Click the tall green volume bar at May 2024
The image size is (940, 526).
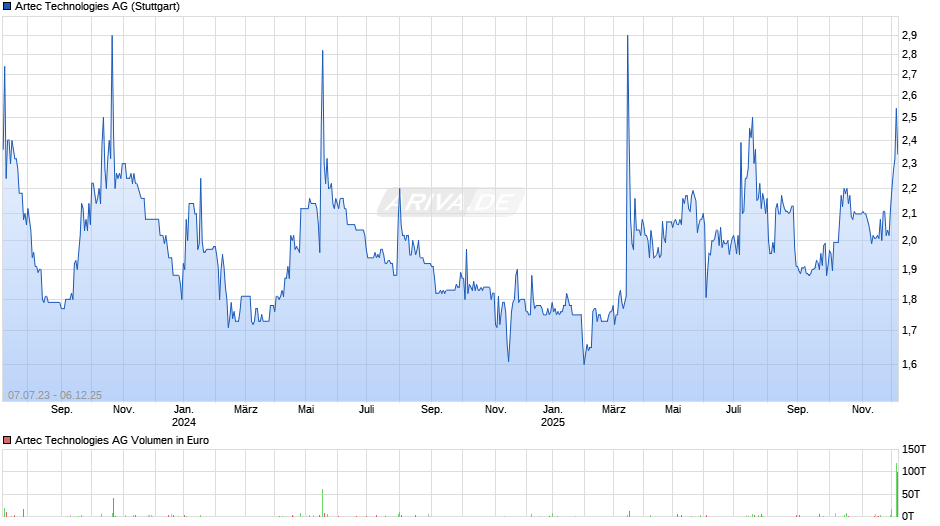coord(323,503)
